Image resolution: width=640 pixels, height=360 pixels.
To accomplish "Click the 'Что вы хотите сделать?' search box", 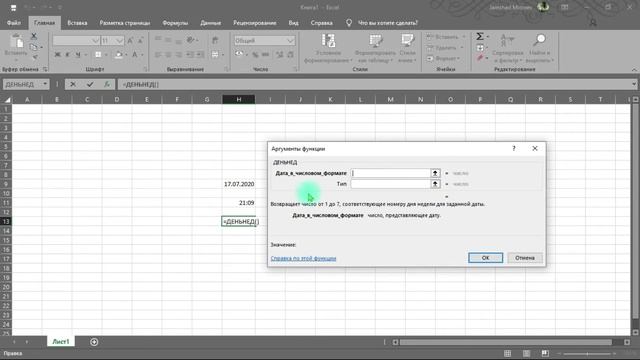I will pyautogui.click(x=388, y=23).
